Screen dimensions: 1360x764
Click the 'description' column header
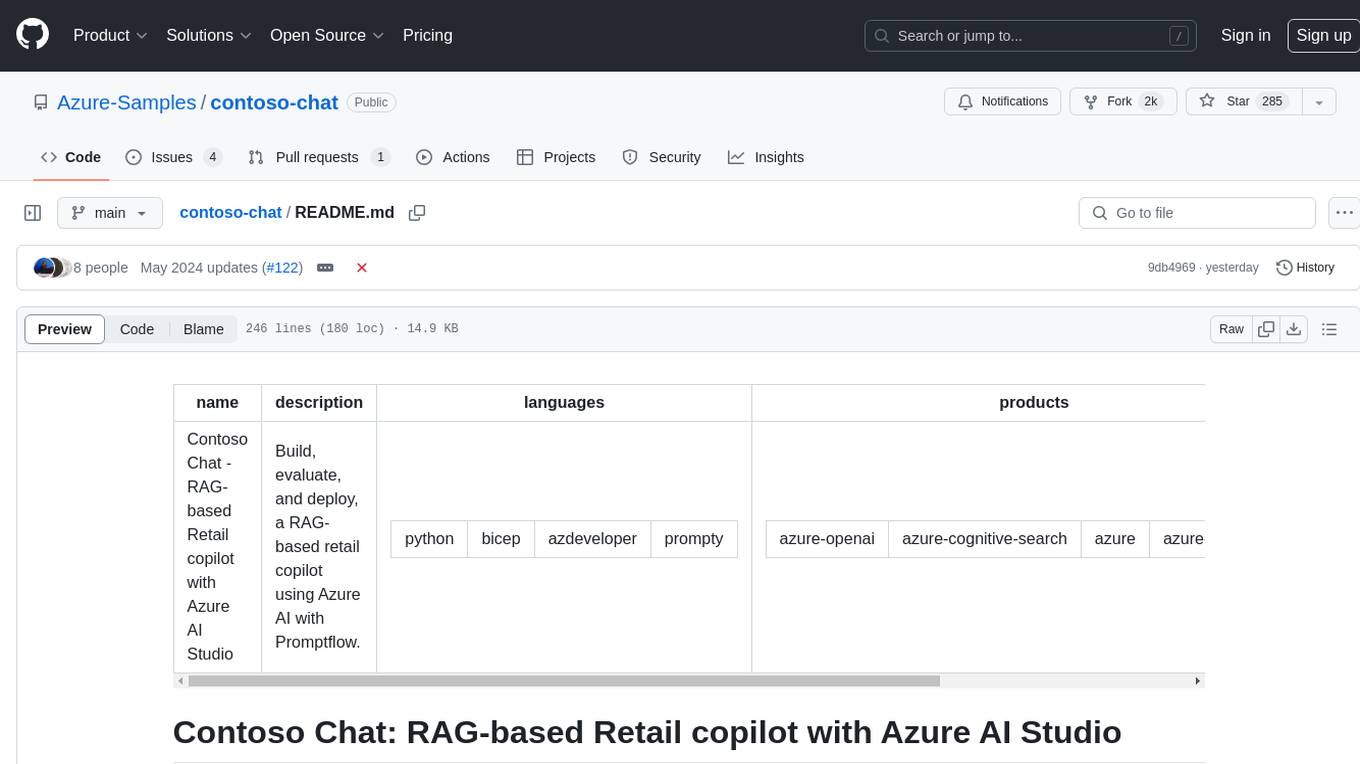319,402
